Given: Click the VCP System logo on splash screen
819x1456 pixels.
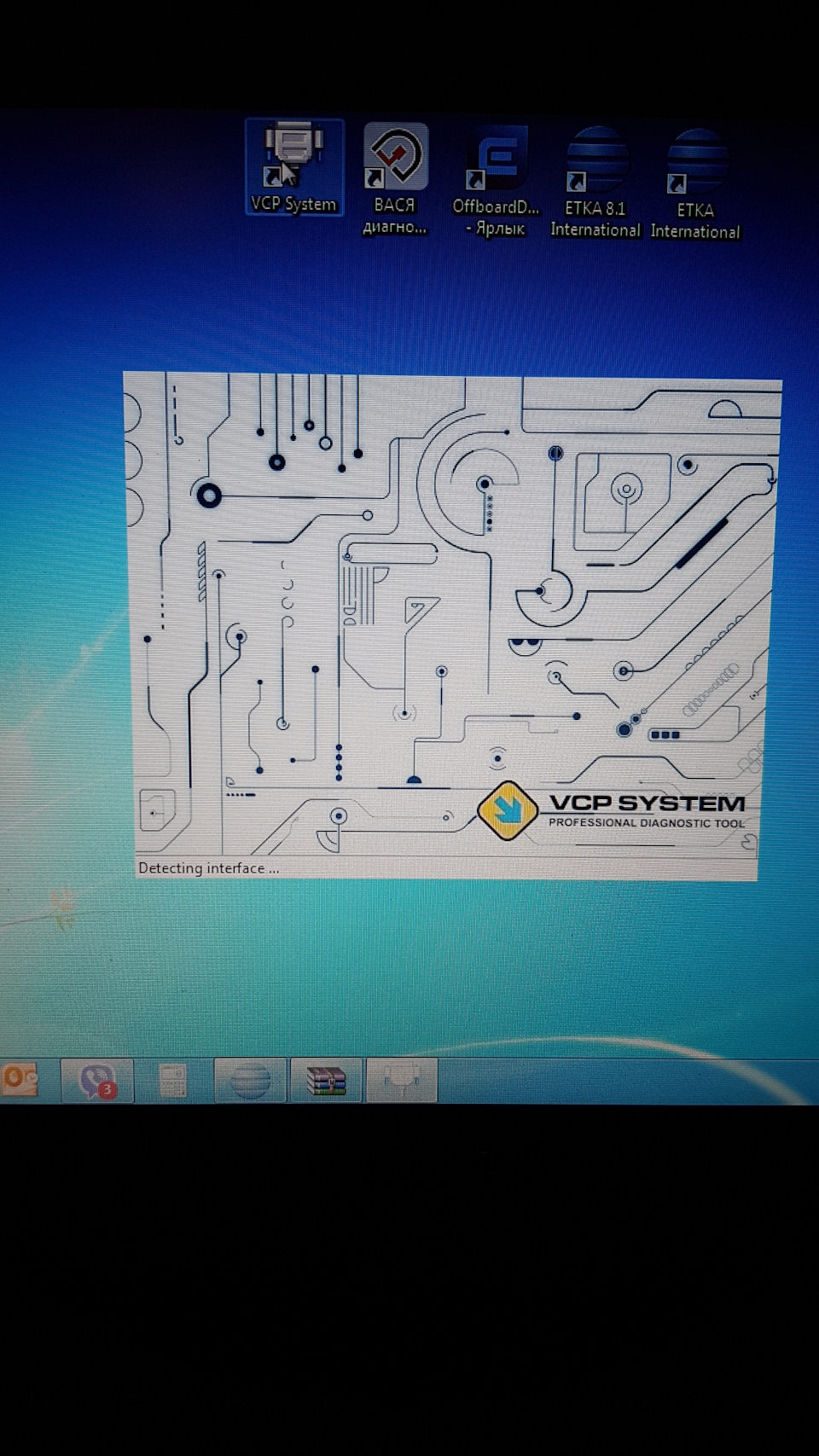Looking at the screenshot, I should coord(508,810).
